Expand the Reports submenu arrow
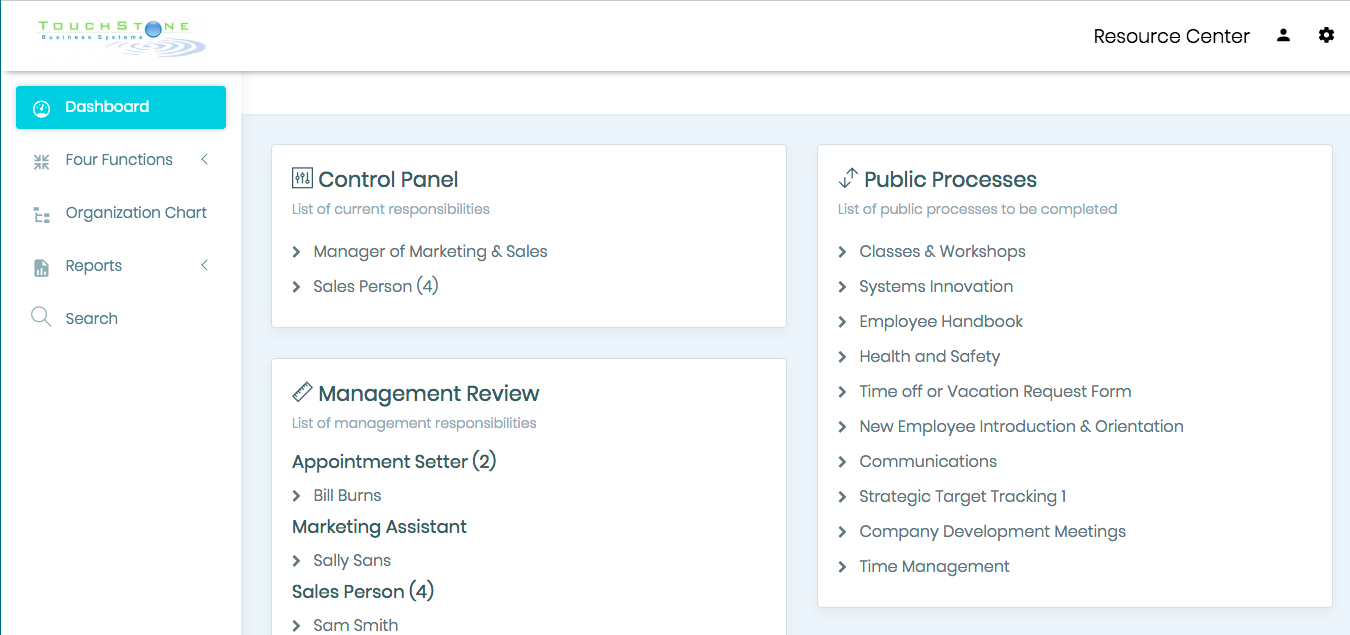Image resolution: width=1350 pixels, height=635 pixels. point(204,265)
